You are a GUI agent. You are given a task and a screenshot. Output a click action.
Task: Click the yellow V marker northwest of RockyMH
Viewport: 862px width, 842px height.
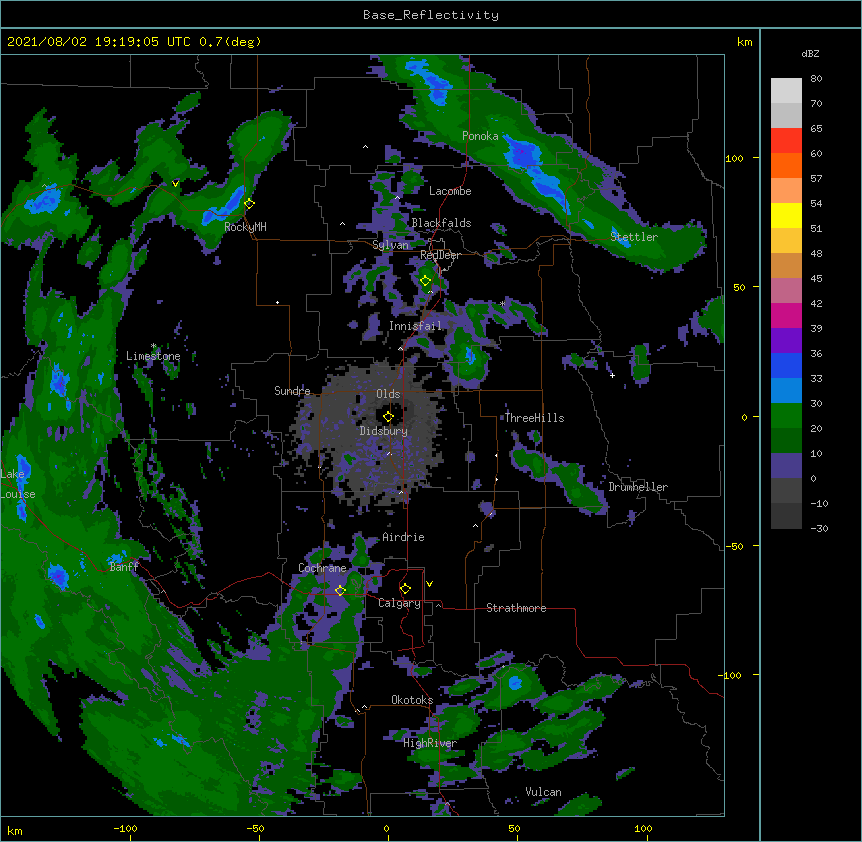pyautogui.click(x=175, y=184)
